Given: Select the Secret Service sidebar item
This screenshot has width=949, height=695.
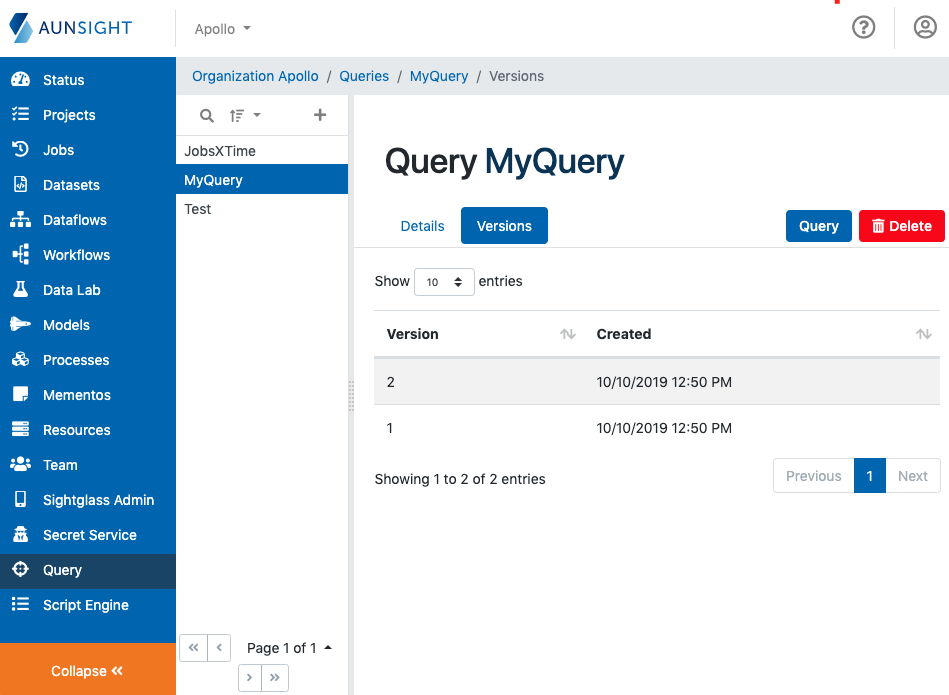Looking at the screenshot, I should click(x=88, y=535).
